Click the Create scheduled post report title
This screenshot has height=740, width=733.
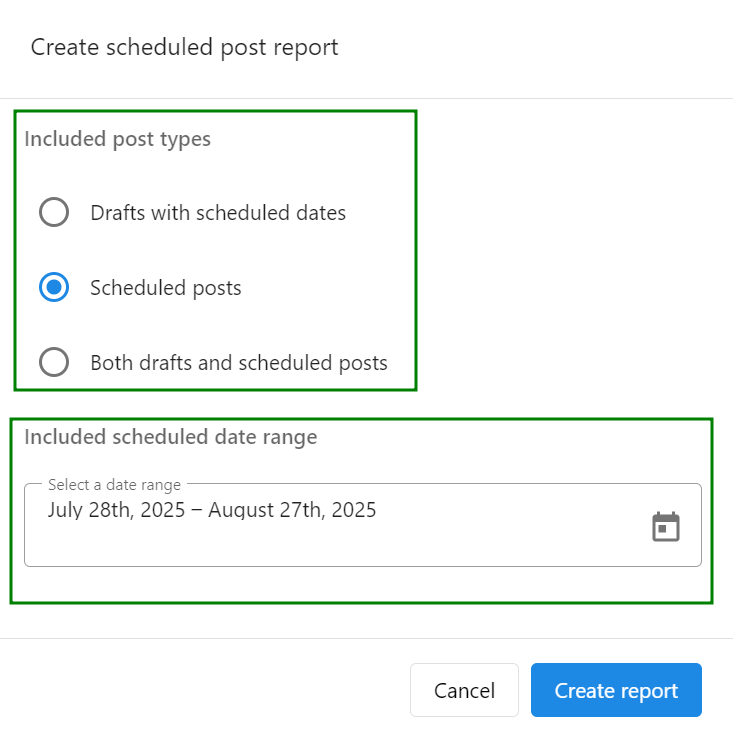coord(184,48)
